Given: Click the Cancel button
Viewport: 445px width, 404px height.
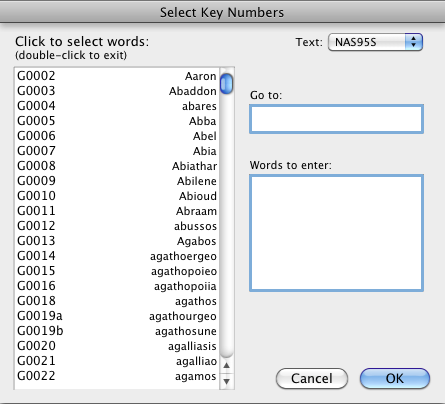Looking at the screenshot, I should click(312, 378).
